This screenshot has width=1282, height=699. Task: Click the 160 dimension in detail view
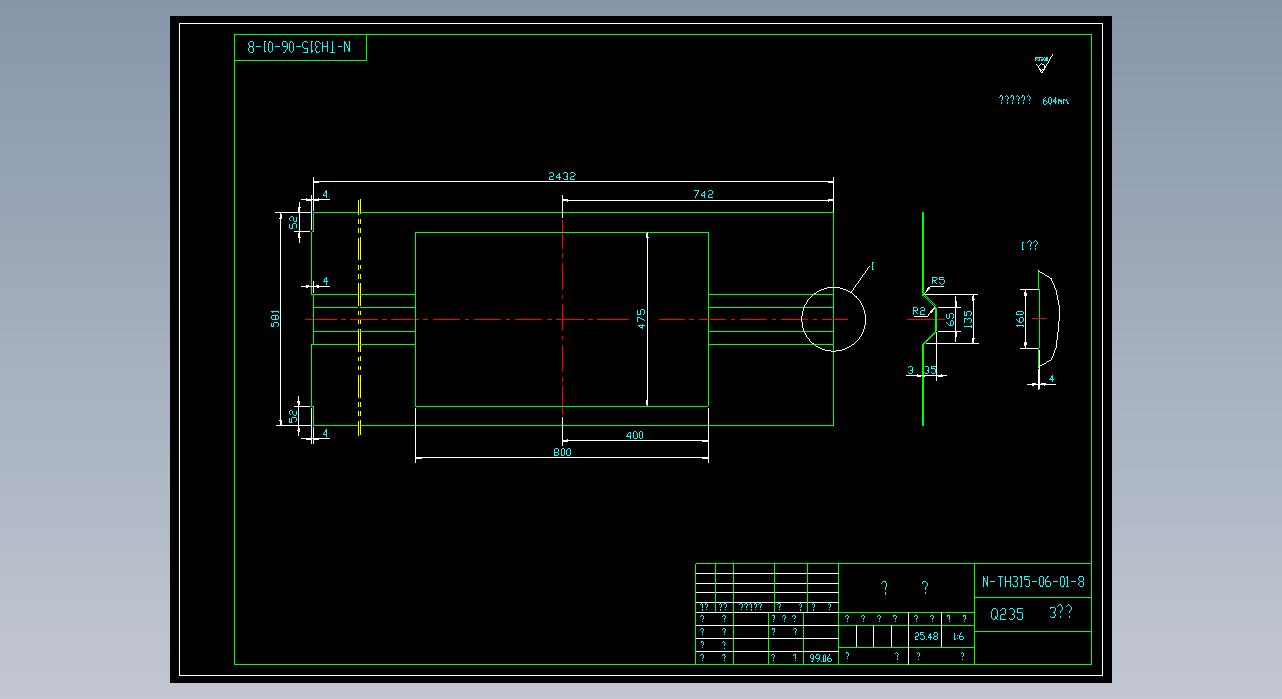[x=1020, y=318]
